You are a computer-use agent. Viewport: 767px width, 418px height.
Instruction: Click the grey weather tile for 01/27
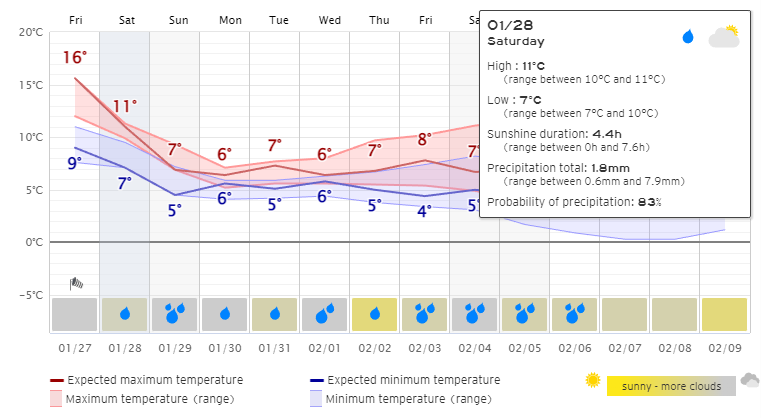[74, 314]
